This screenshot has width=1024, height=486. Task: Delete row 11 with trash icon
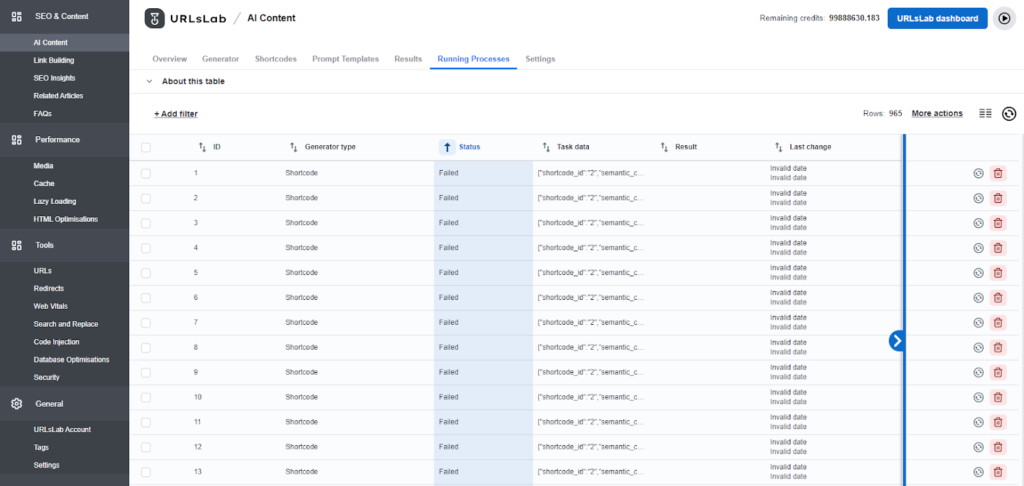pos(998,422)
